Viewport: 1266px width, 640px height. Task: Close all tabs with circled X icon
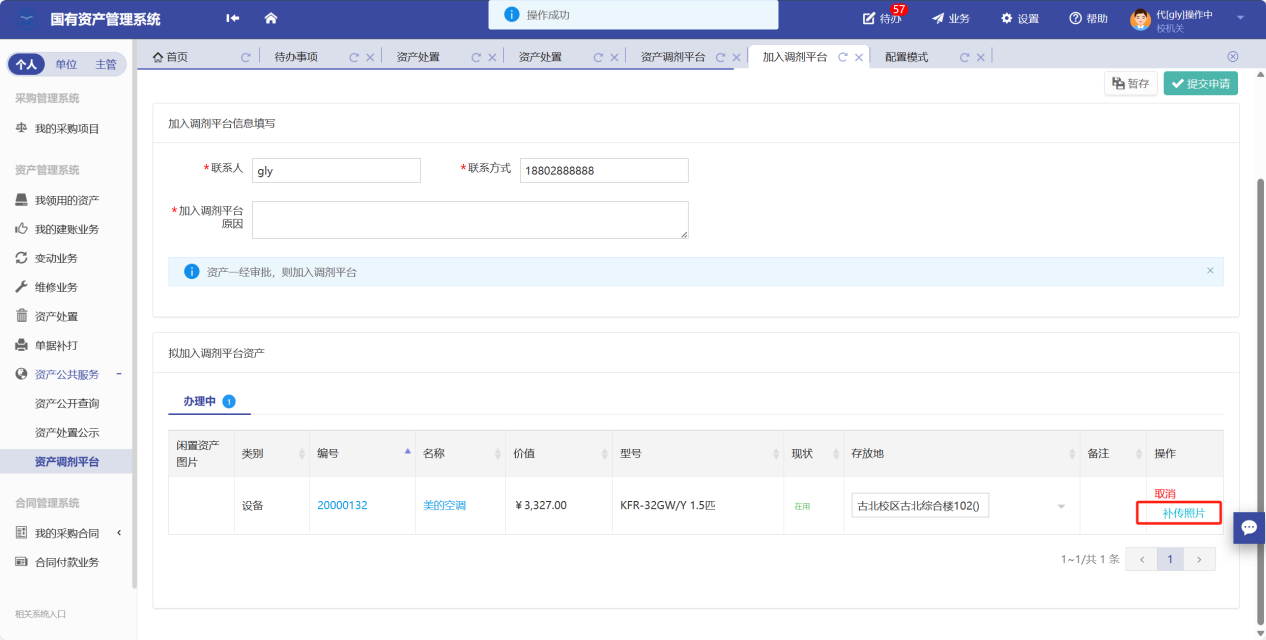click(x=1232, y=57)
